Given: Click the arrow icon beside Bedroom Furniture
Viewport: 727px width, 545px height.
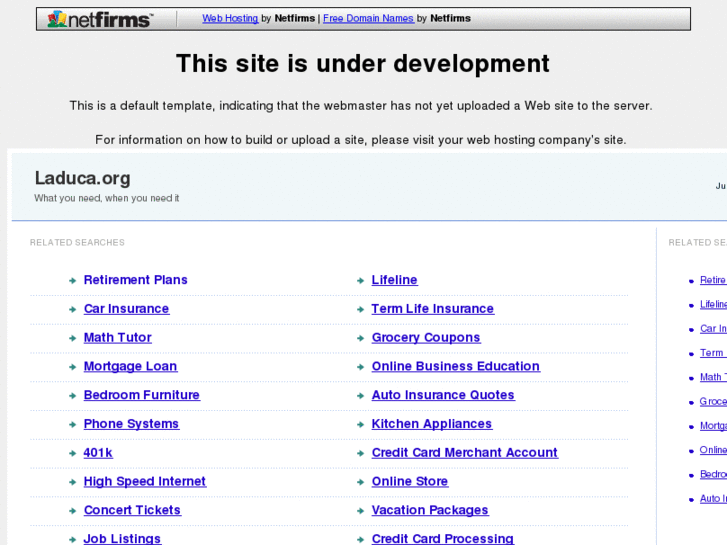Looking at the screenshot, I should pyautogui.click(x=72, y=396).
